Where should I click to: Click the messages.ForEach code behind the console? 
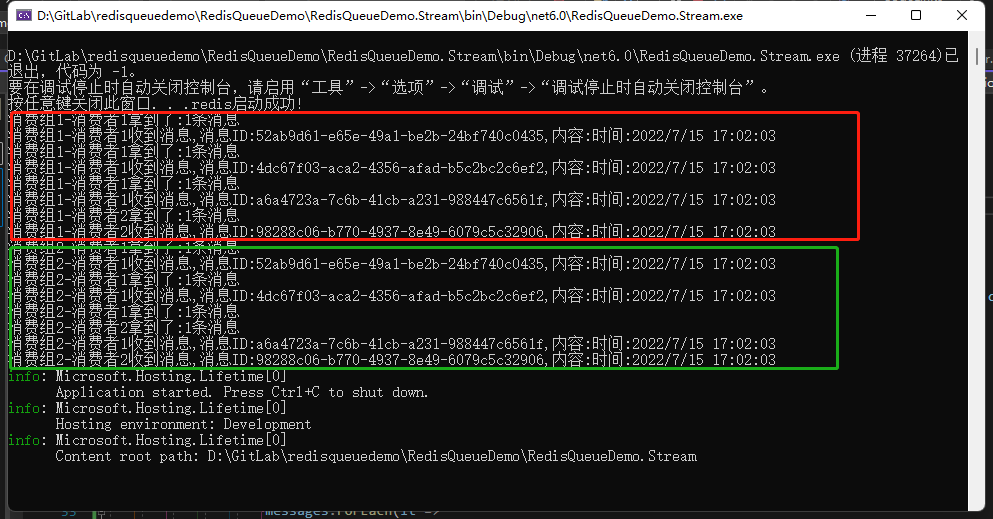pos(351,512)
